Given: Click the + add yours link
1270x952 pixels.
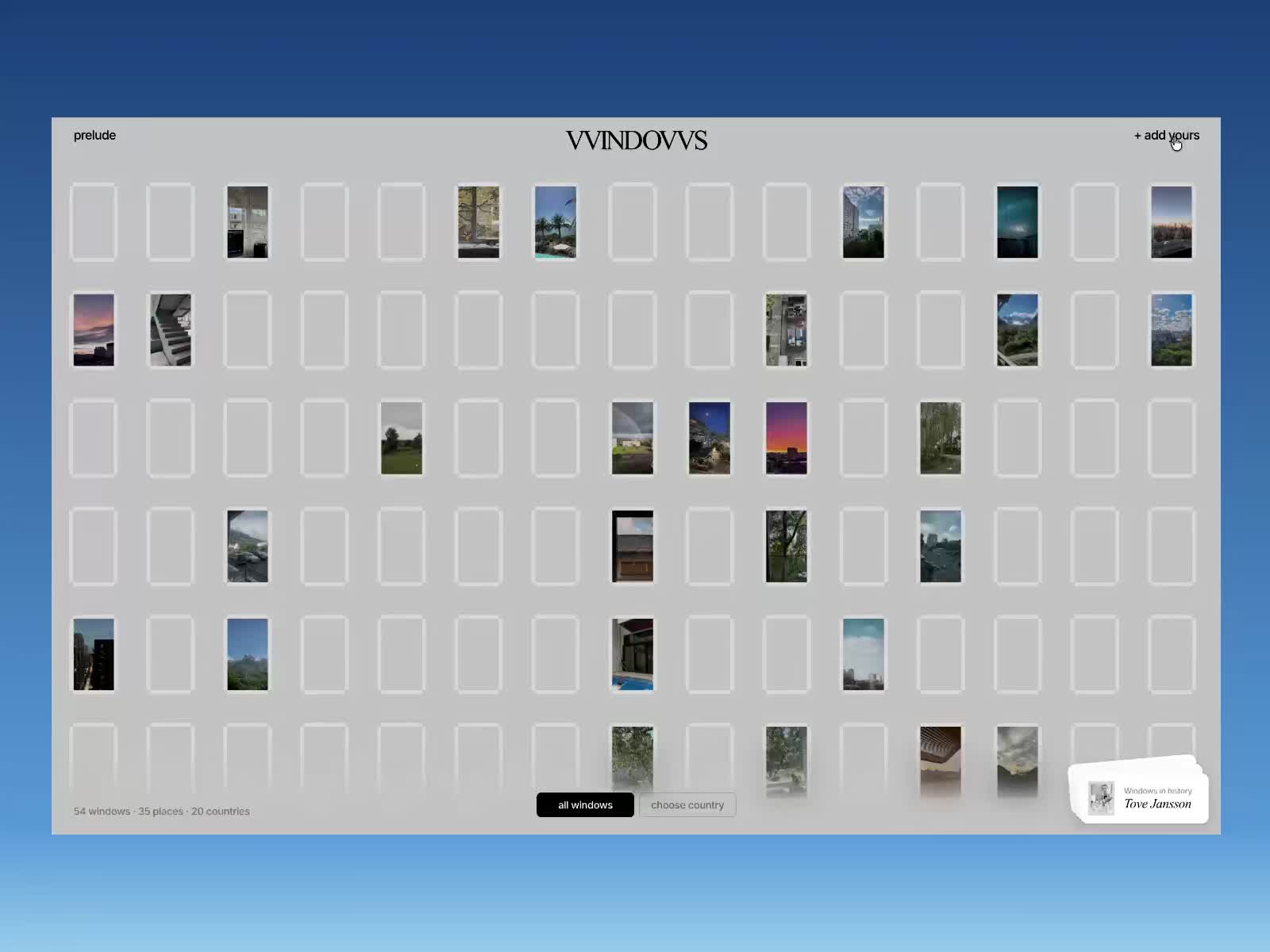Looking at the screenshot, I should click(1166, 136).
